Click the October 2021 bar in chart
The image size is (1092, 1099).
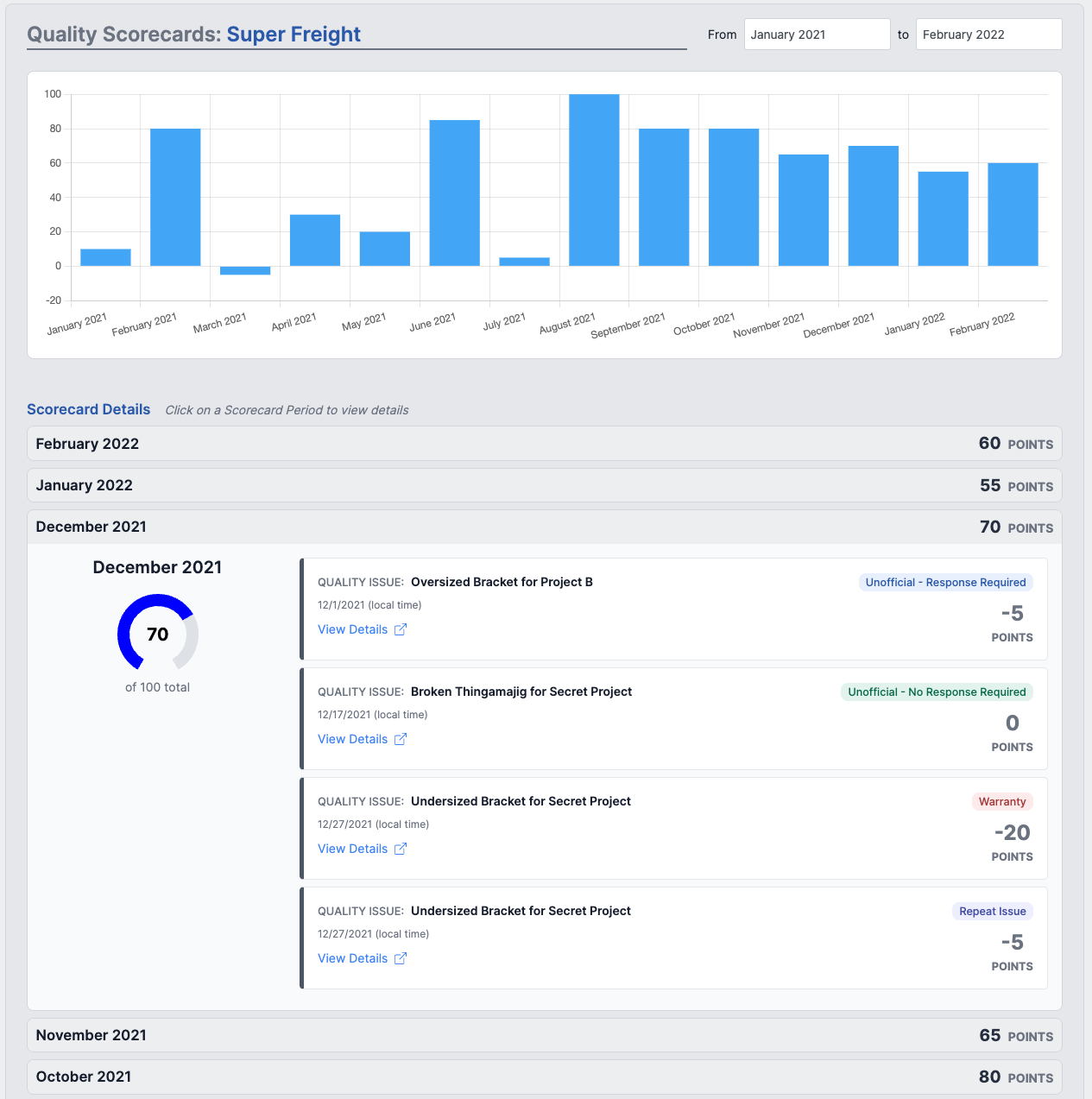click(734, 197)
